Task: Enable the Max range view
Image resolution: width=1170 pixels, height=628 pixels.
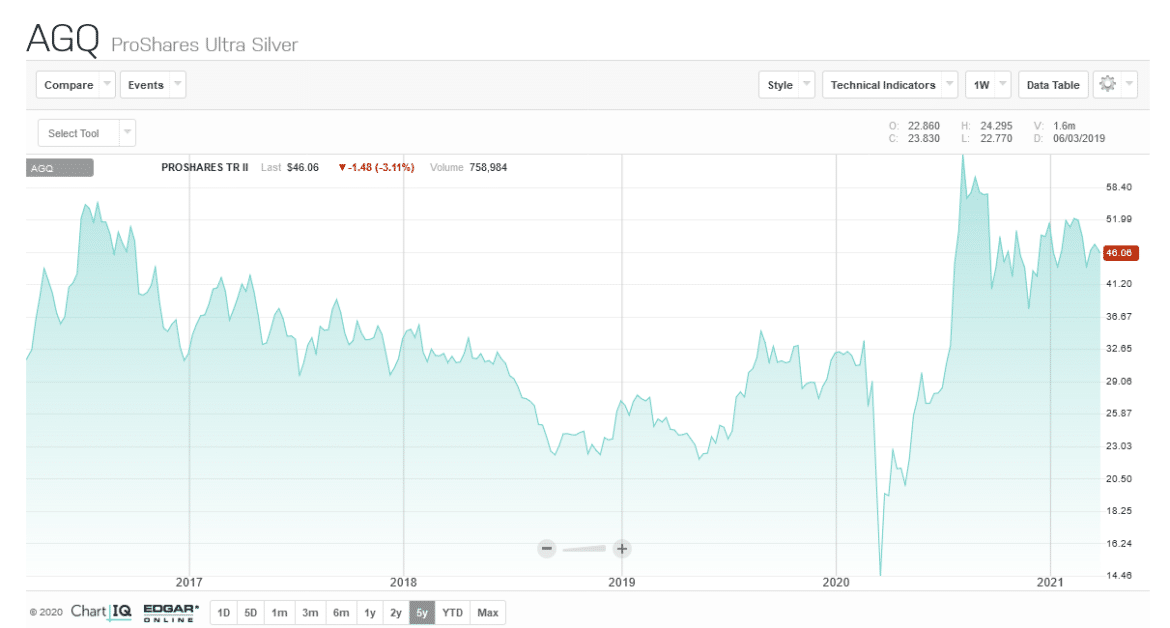Action: coord(487,611)
